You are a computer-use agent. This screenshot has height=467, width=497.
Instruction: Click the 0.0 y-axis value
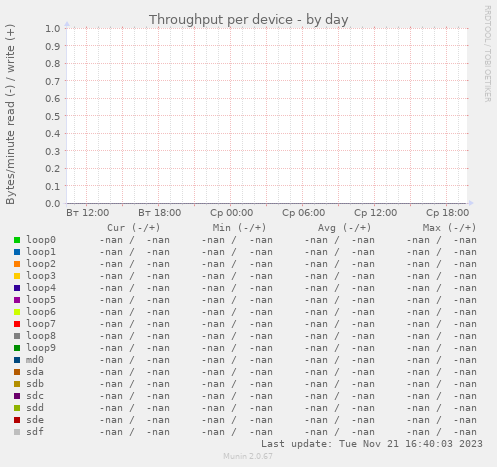[x=53, y=203]
